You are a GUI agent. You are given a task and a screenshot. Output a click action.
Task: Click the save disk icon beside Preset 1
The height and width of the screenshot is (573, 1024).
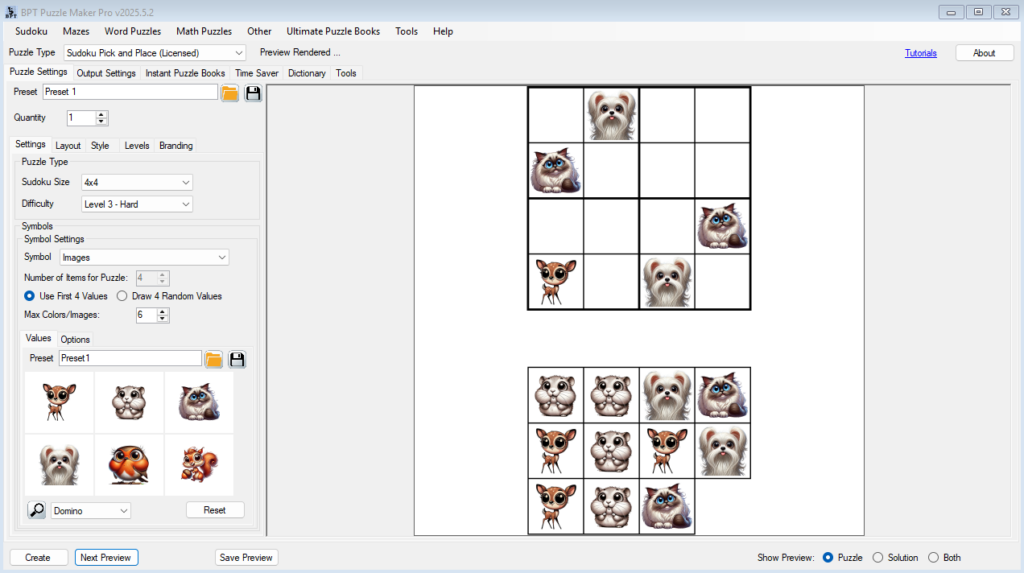(x=253, y=93)
